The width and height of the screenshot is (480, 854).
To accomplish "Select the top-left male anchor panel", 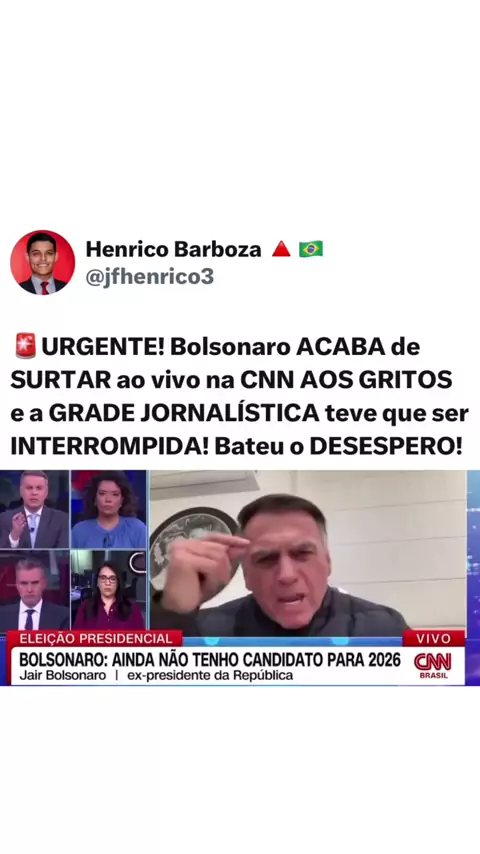I will [x=34, y=509].
